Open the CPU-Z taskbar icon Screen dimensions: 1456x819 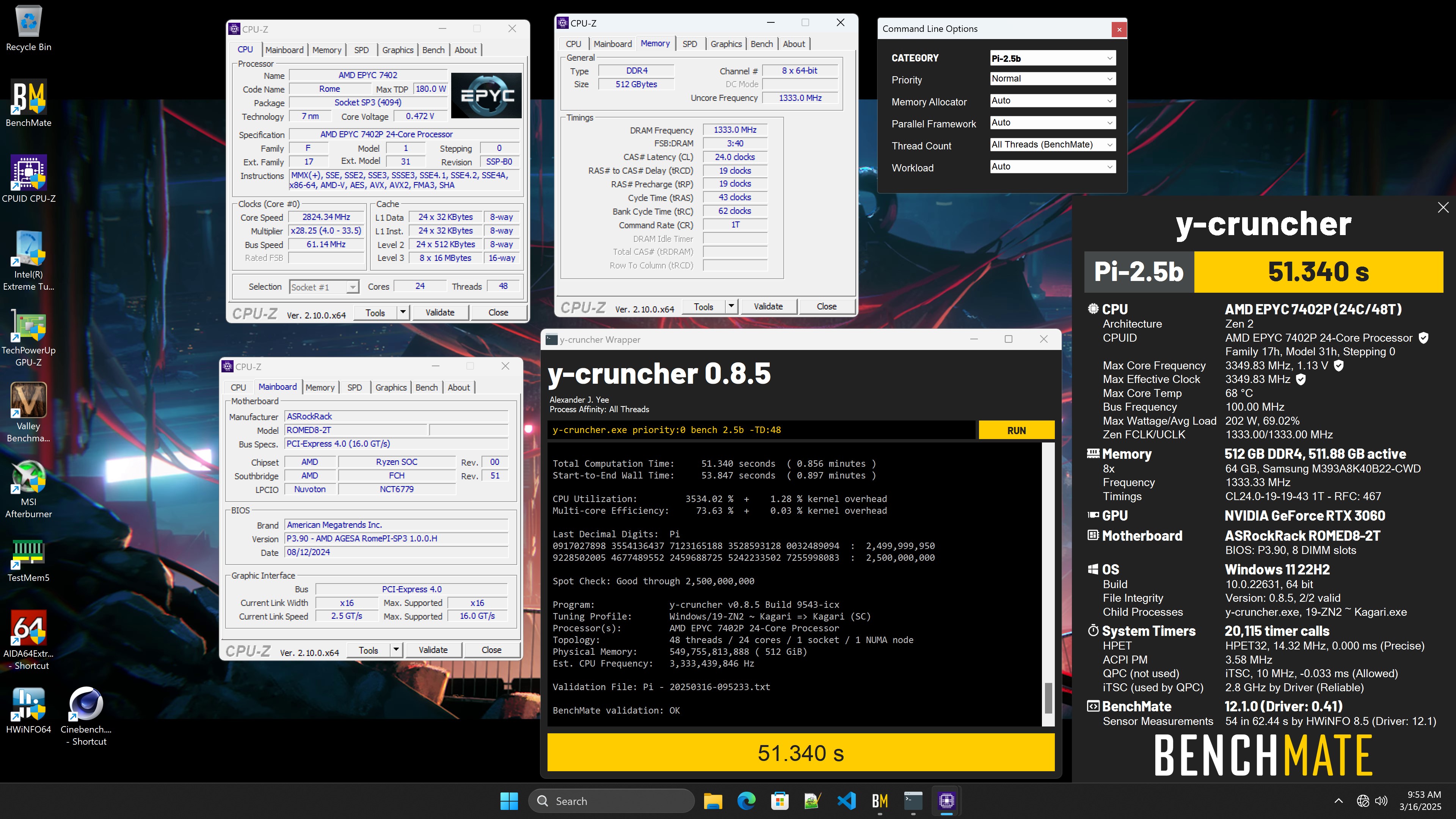(946, 801)
